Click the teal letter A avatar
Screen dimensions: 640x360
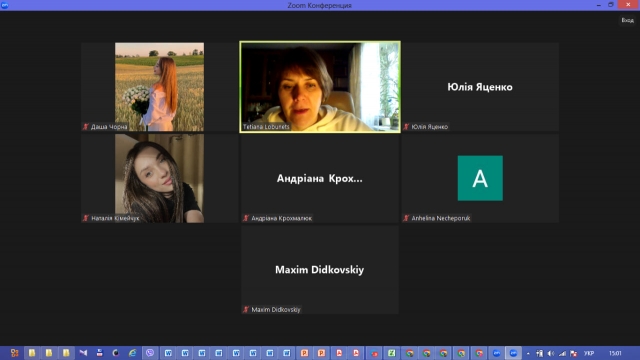(480, 178)
